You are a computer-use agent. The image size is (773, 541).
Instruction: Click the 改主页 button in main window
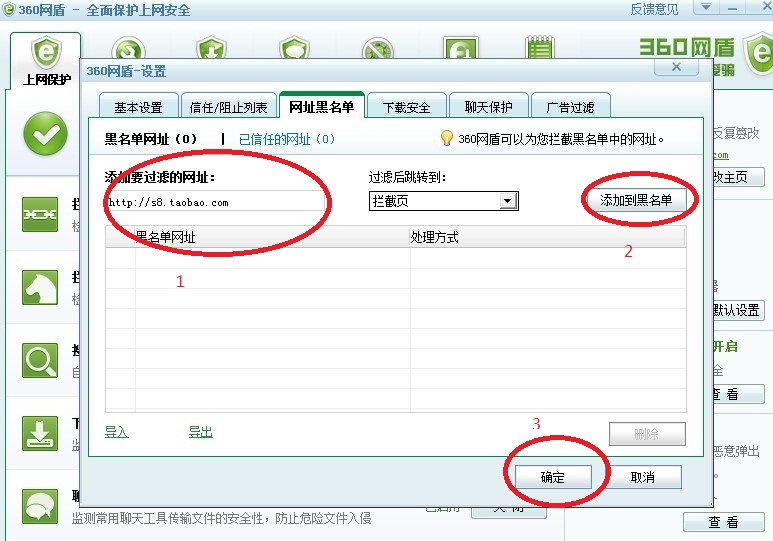[737, 177]
